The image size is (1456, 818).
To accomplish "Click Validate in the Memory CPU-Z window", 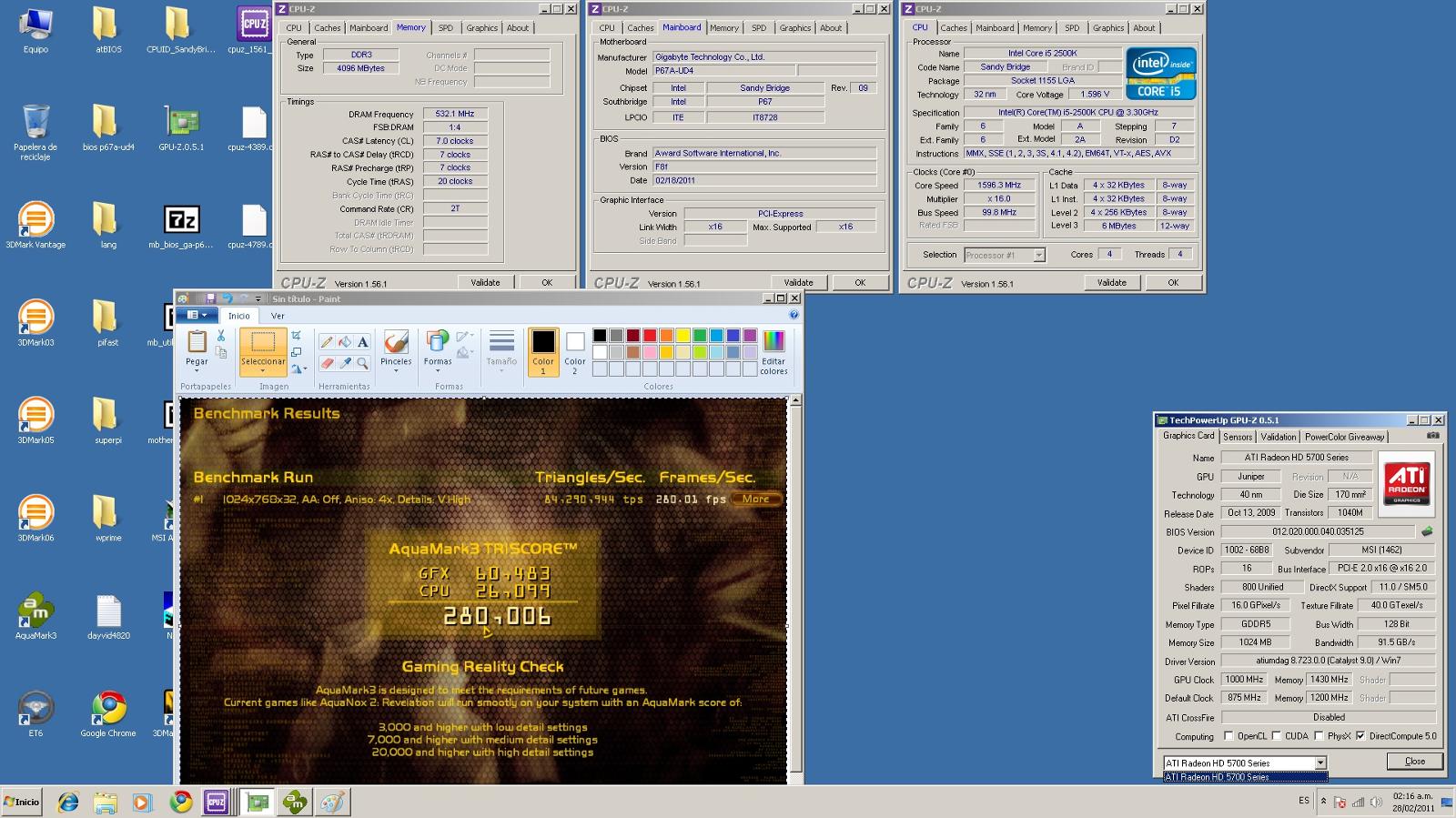I will [x=485, y=283].
